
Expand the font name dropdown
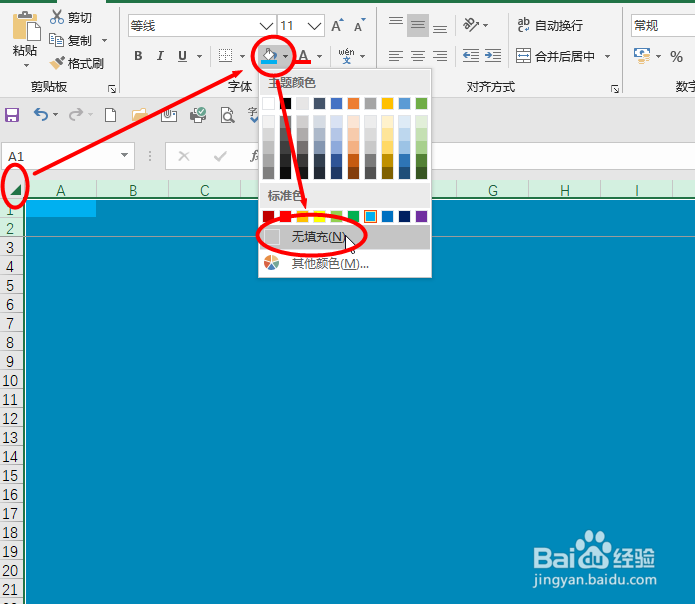266,26
